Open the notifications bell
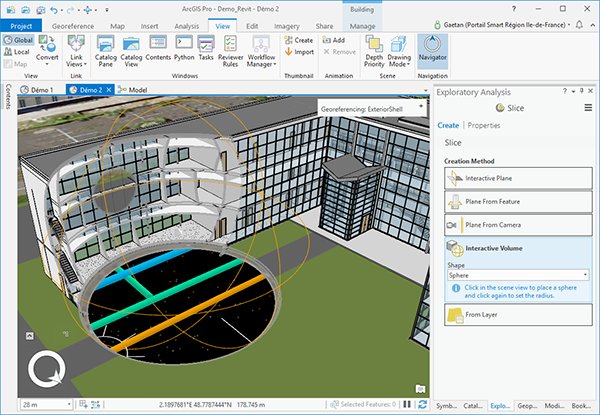Screen dimensions: 600x415 coord(579,25)
